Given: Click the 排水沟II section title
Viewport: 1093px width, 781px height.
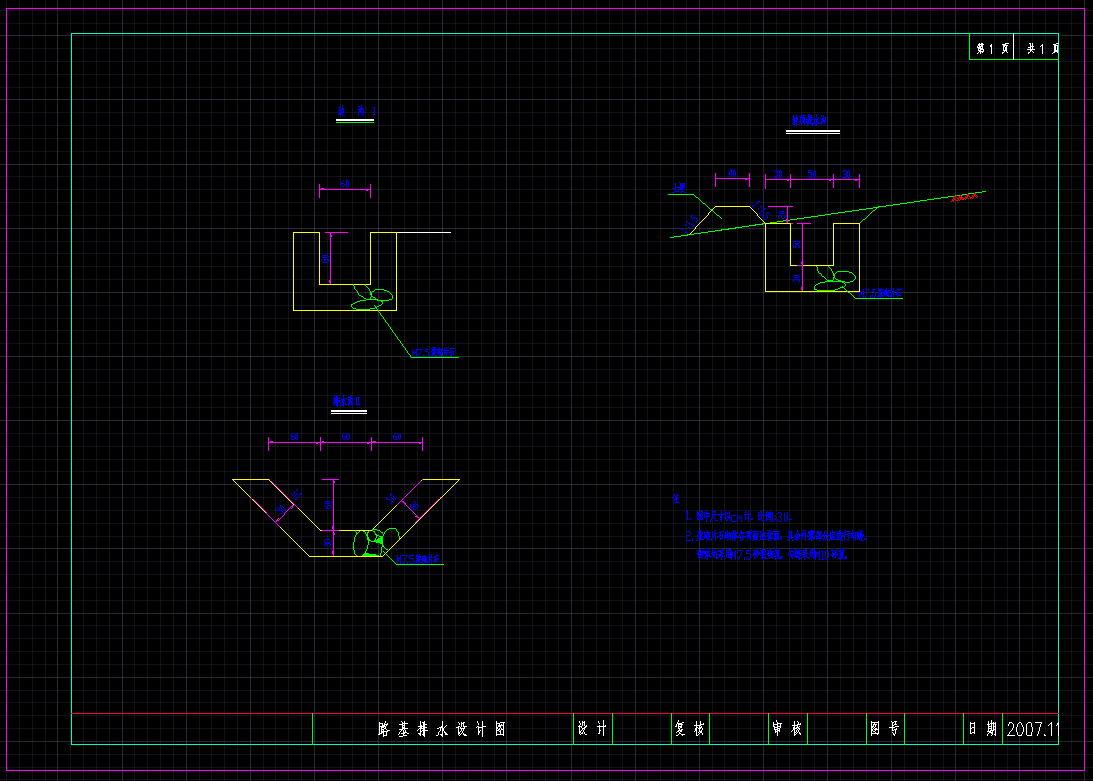Looking at the screenshot, I should (x=349, y=401).
